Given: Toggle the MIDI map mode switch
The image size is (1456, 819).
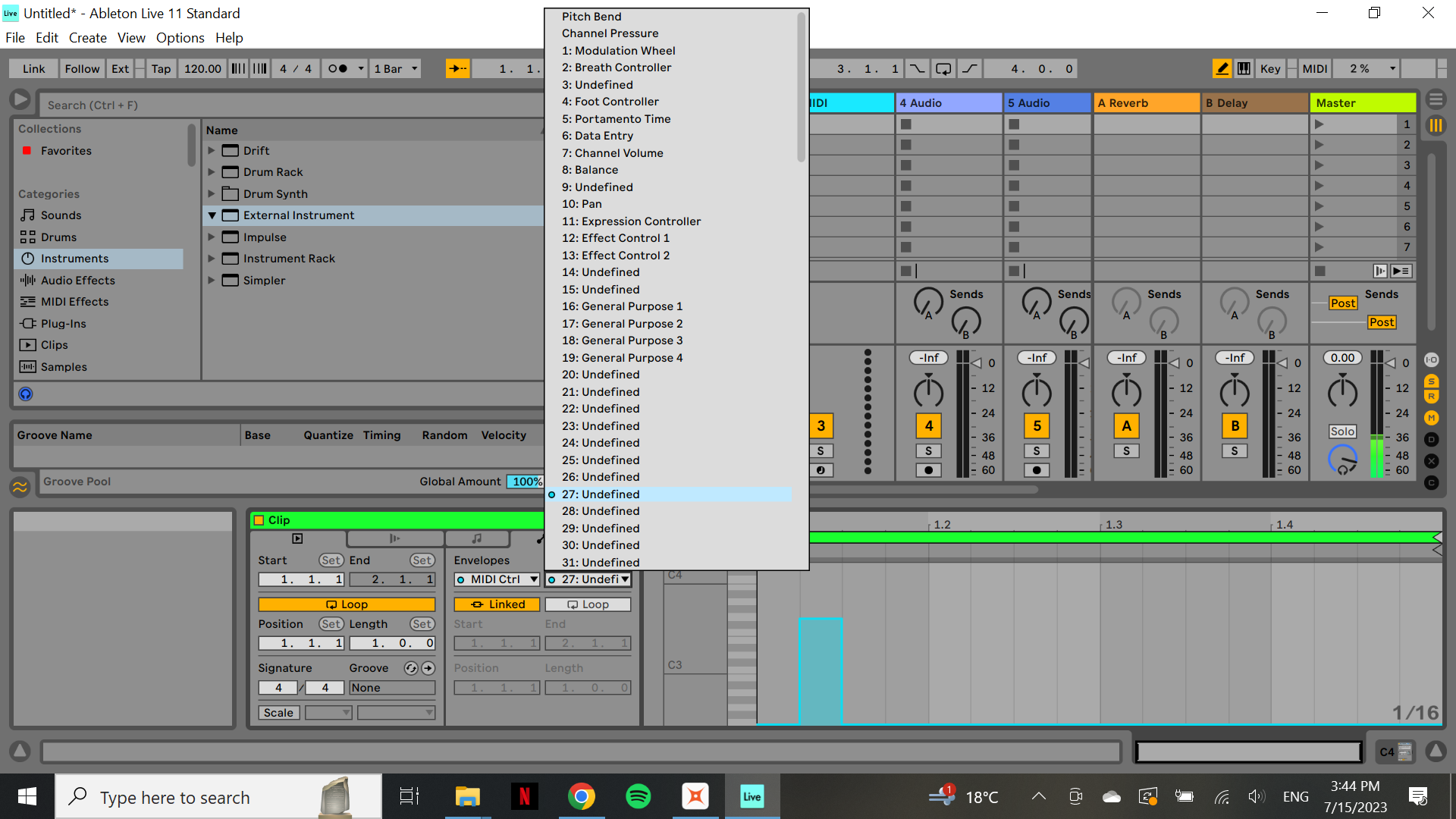Looking at the screenshot, I should [1314, 68].
